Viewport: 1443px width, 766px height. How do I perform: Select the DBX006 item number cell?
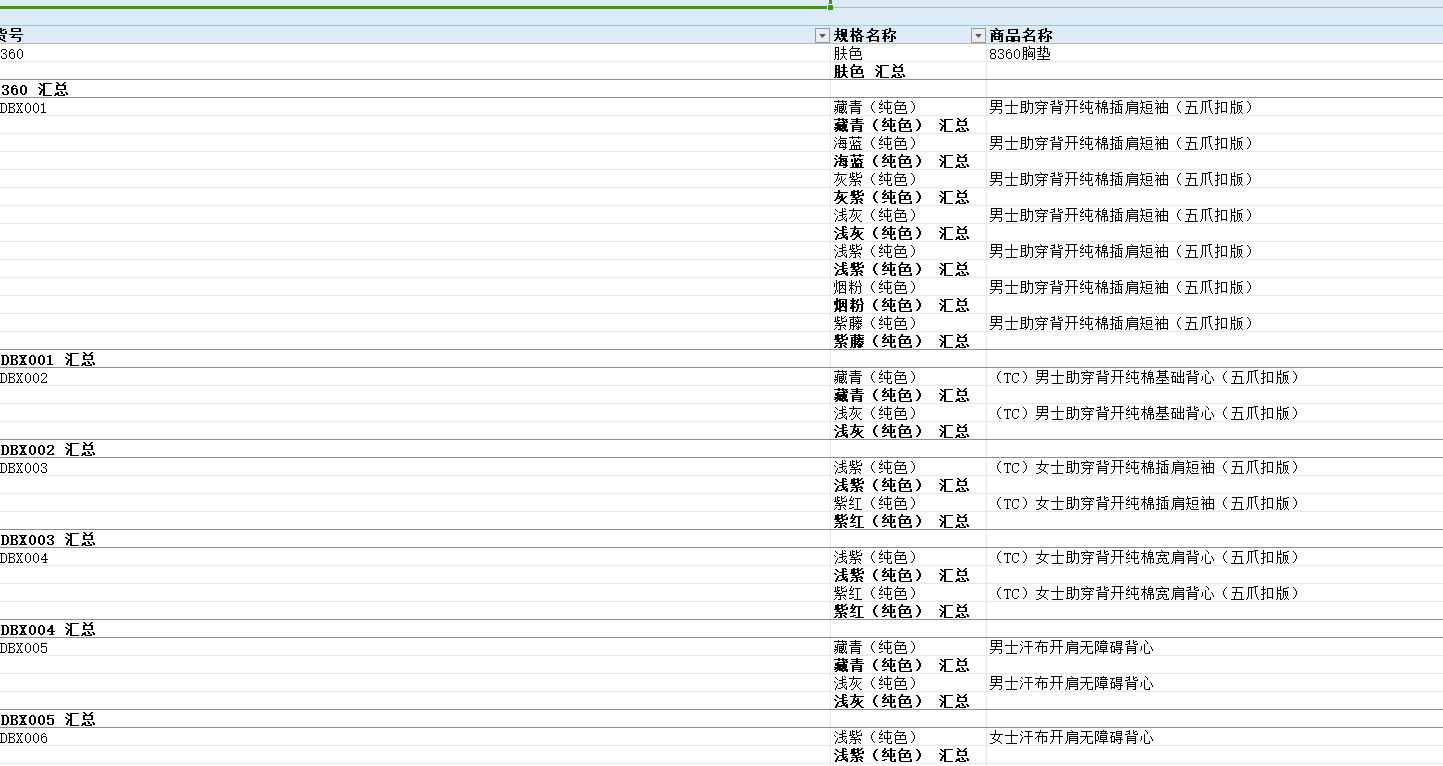[23, 738]
